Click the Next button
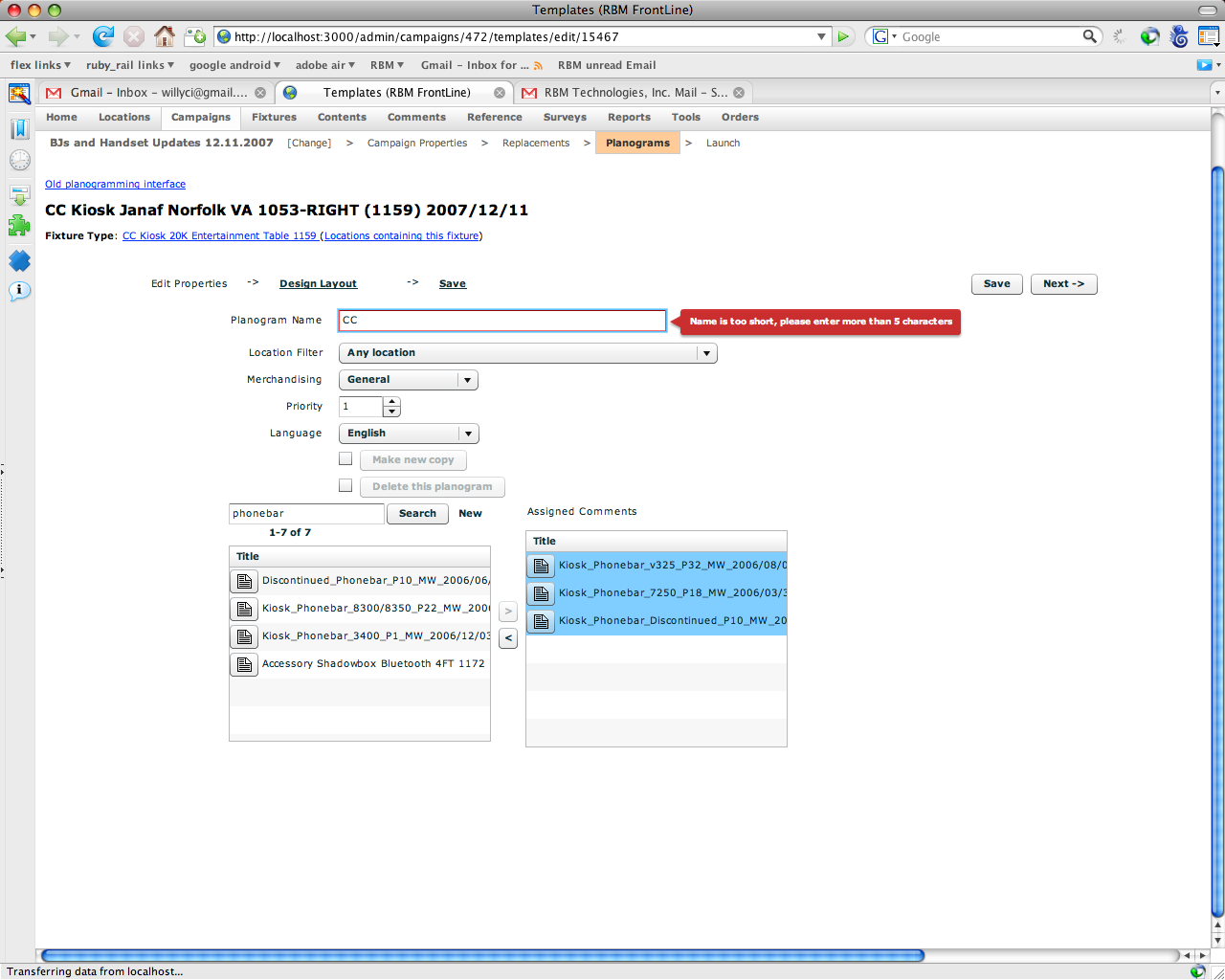1225x980 pixels. [1063, 283]
